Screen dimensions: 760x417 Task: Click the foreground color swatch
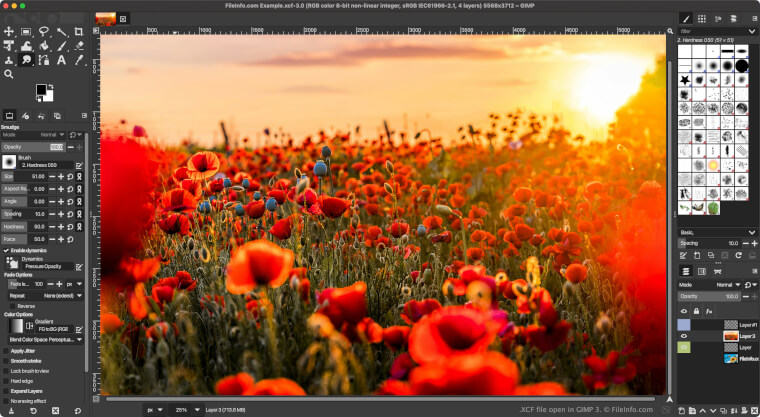click(42, 91)
